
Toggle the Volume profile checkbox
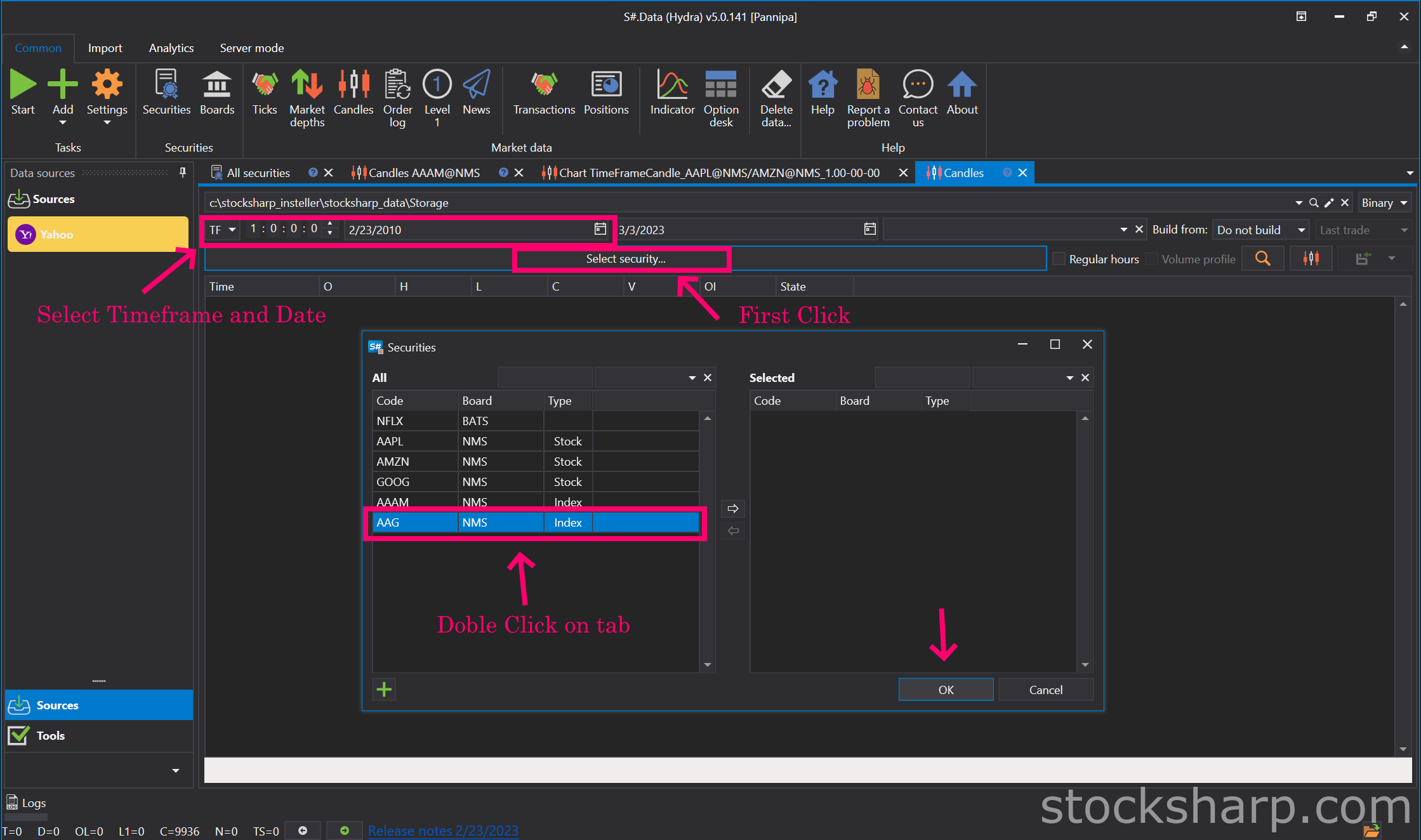click(x=1152, y=259)
